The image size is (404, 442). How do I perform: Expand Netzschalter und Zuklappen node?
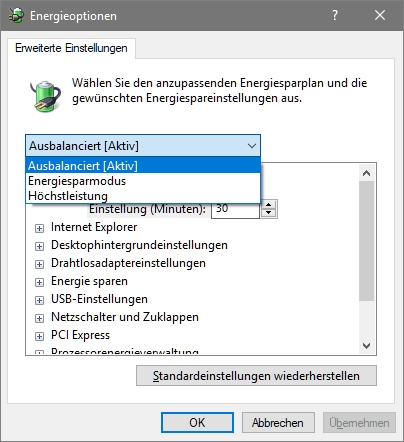pyautogui.click(x=39, y=318)
